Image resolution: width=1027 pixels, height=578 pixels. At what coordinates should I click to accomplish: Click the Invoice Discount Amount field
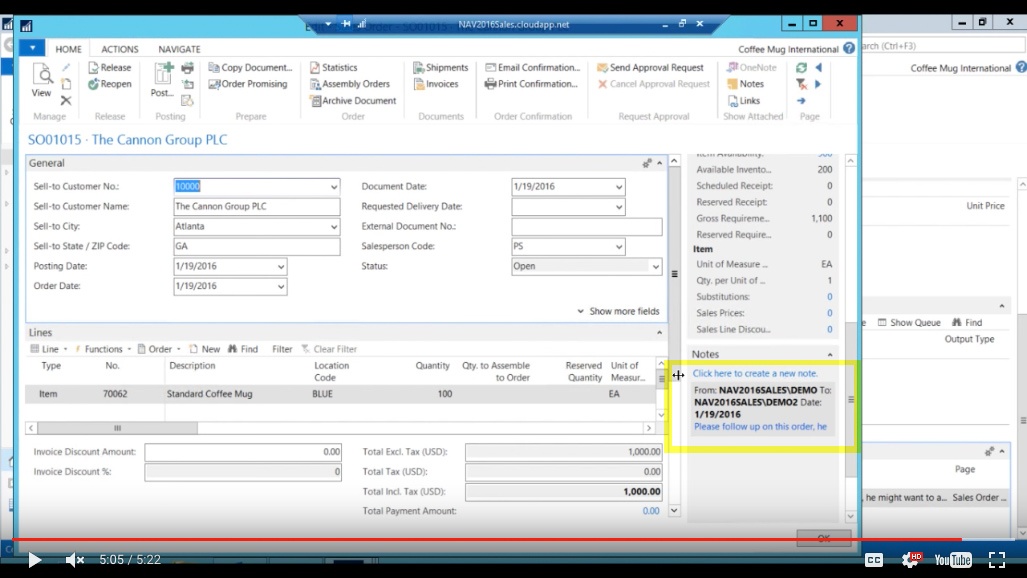point(243,452)
